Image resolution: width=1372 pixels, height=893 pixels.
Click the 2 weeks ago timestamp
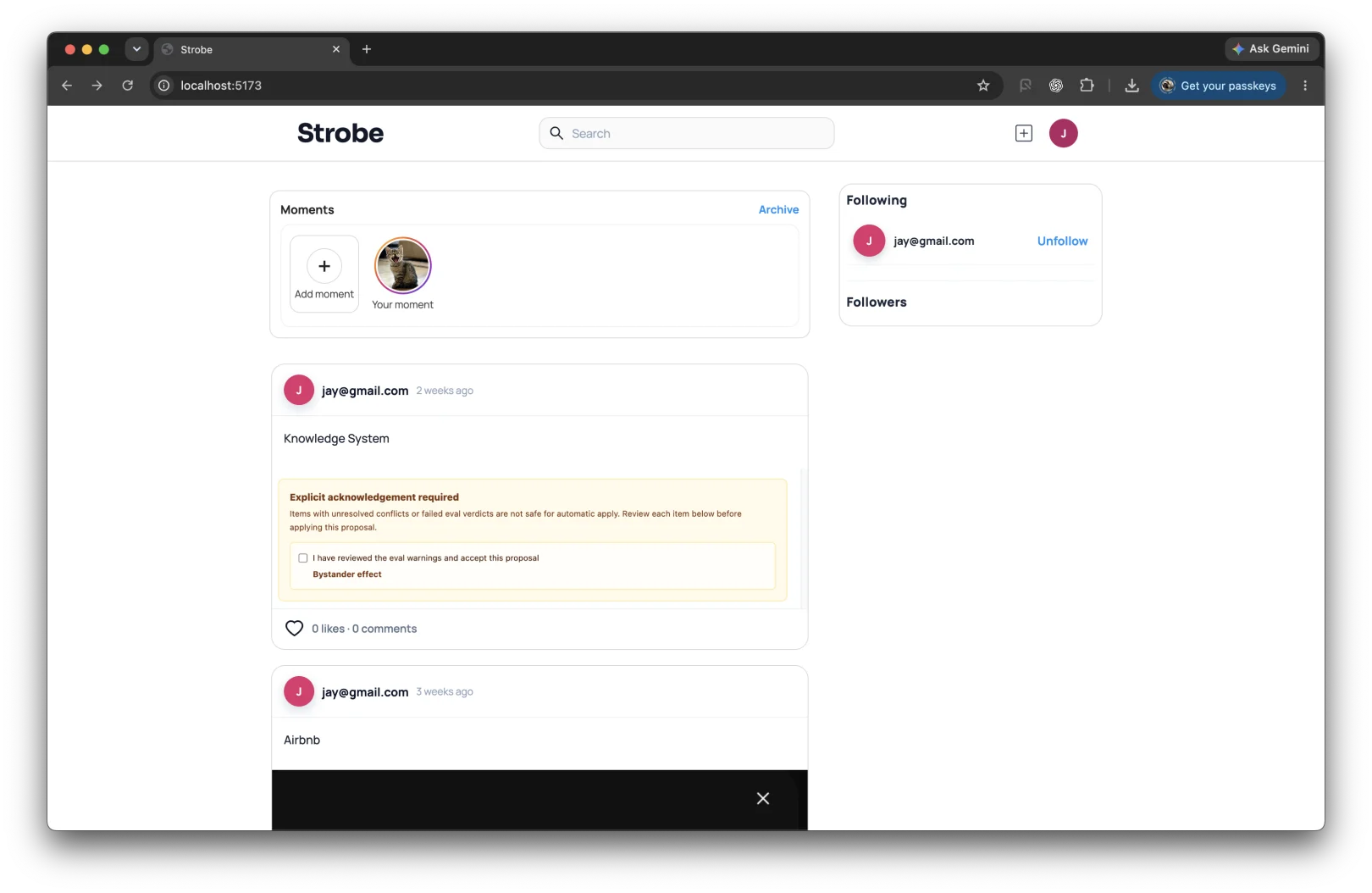pos(445,391)
